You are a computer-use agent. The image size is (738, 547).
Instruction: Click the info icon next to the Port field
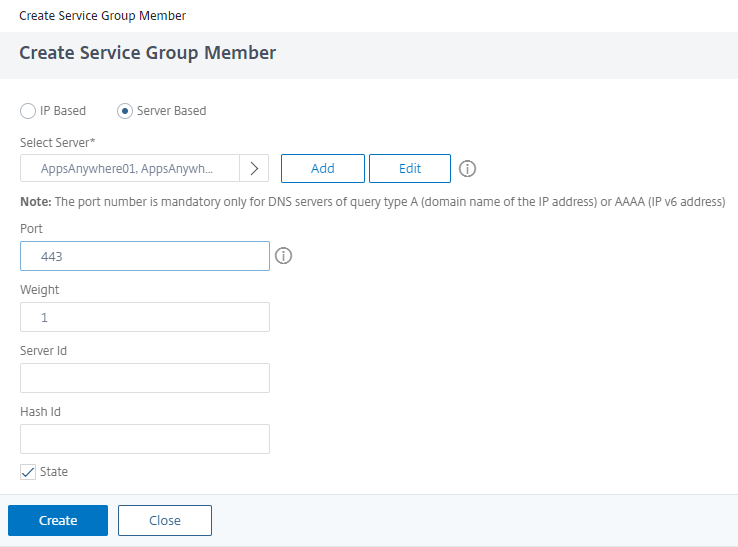(283, 257)
